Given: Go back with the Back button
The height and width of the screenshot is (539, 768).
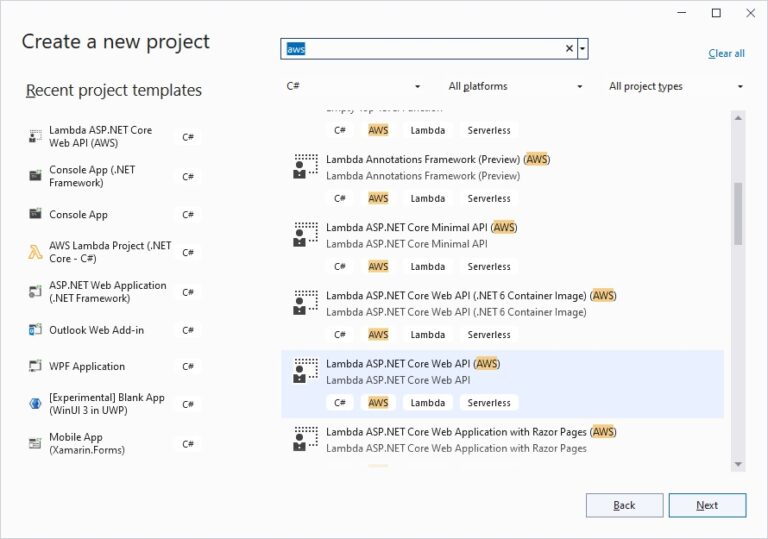Looking at the screenshot, I should tap(624, 505).
